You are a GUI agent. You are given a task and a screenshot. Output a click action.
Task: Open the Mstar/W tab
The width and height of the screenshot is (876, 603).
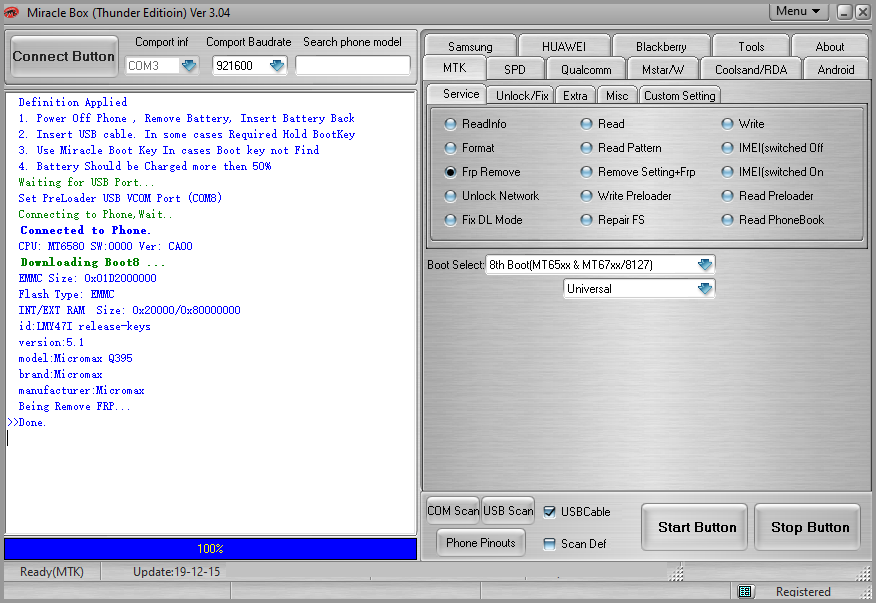[x=663, y=69]
